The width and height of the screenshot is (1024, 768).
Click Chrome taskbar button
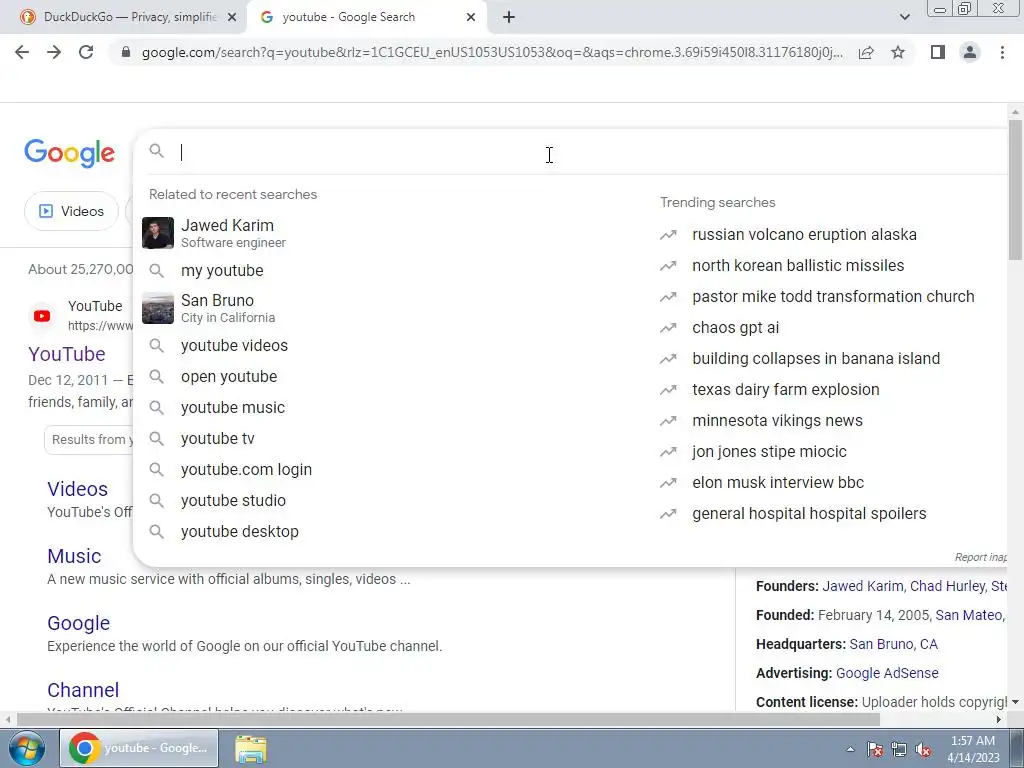(139, 748)
